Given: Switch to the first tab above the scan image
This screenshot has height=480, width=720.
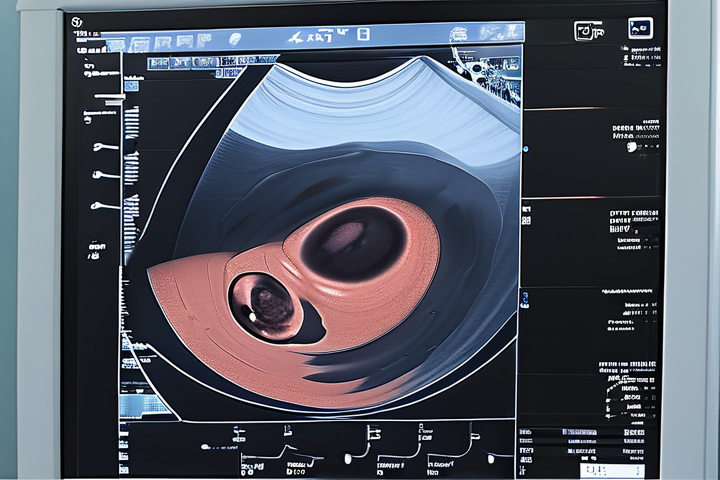Looking at the screenshot, I should (x=158, y=63).
